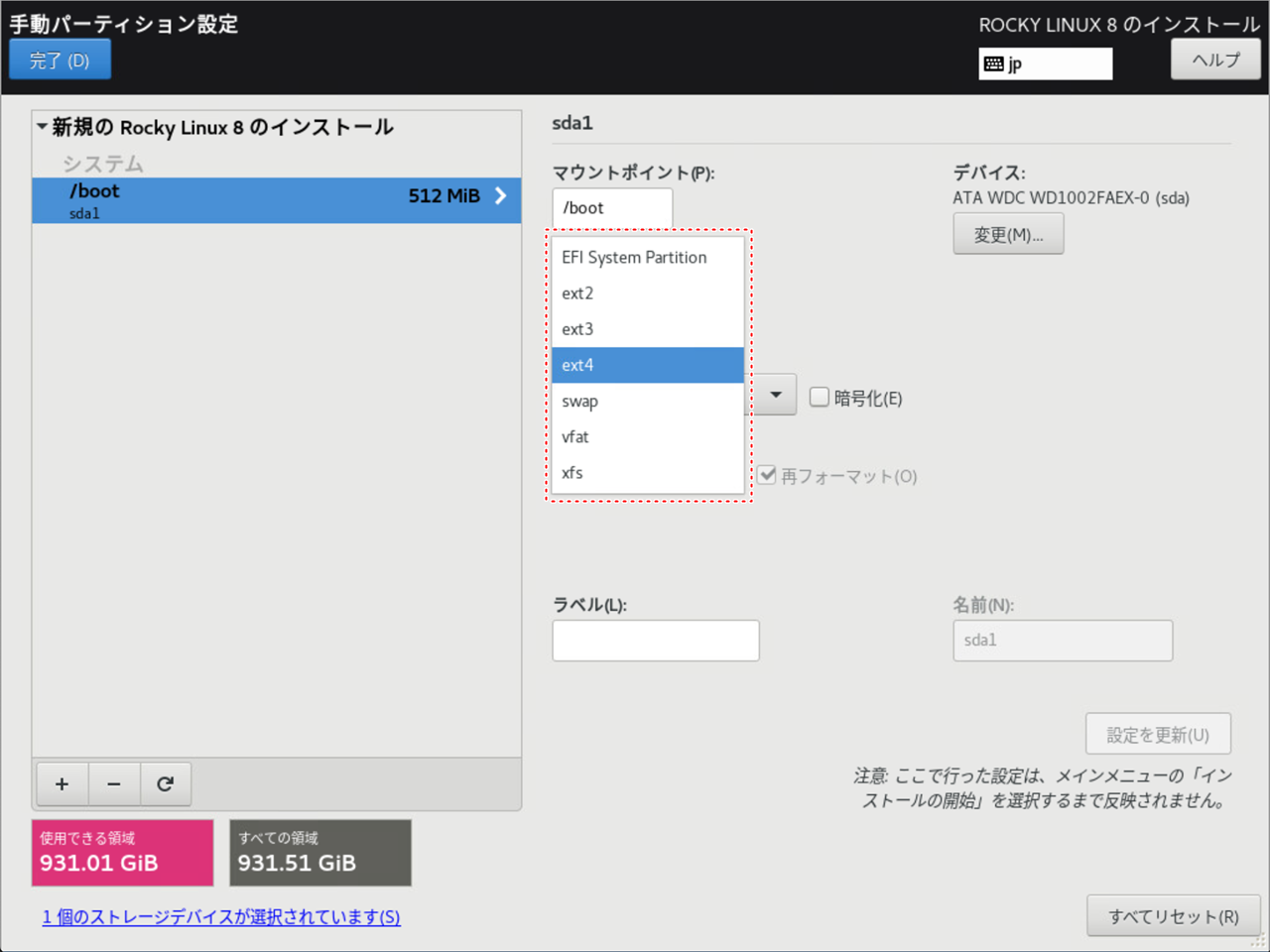Open the ヘルプ help button
1270x952 pixels.
point(1215,60)
